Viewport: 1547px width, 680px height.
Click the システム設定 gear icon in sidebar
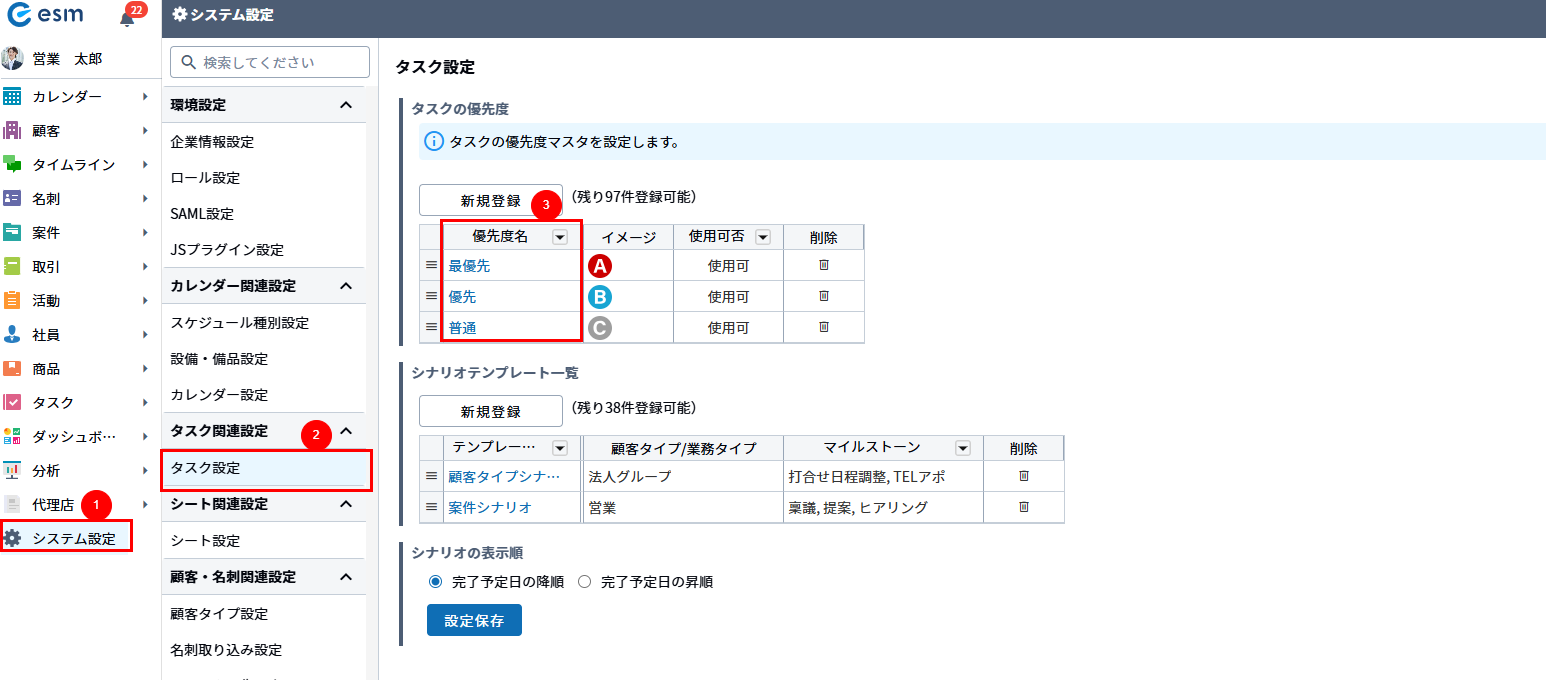click(x=12, y=538)
